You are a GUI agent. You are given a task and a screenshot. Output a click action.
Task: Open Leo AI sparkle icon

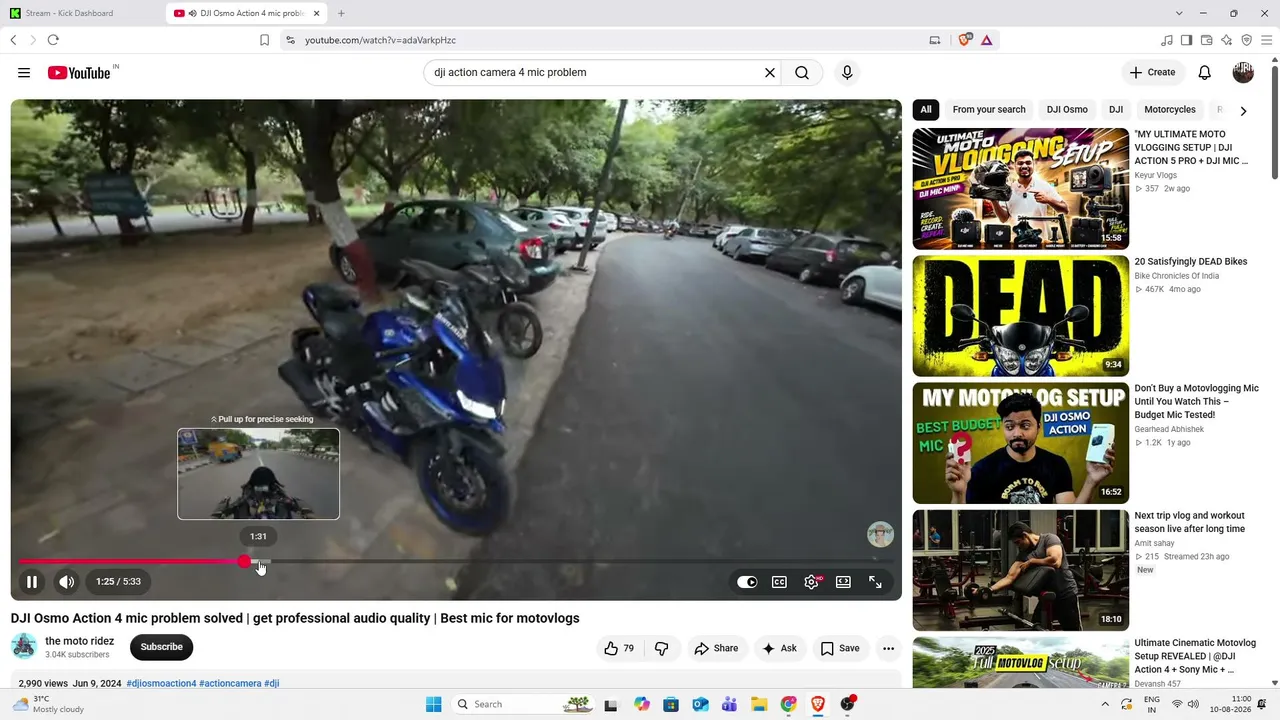pos(1226,40)
